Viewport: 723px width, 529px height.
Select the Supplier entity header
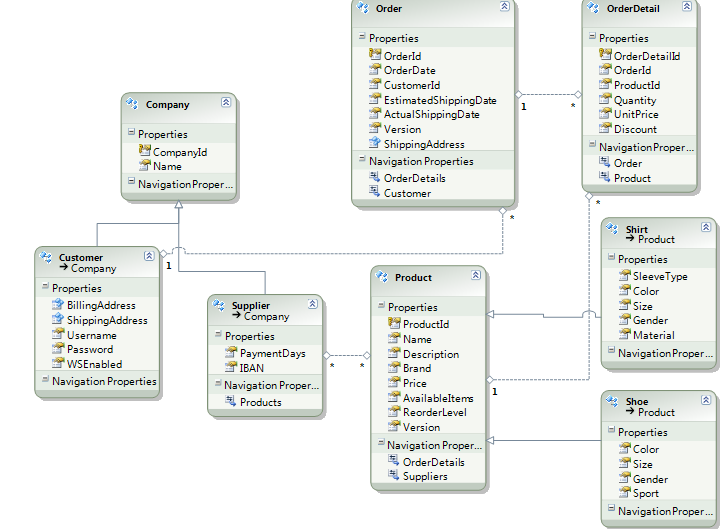[x=250, y=306]
